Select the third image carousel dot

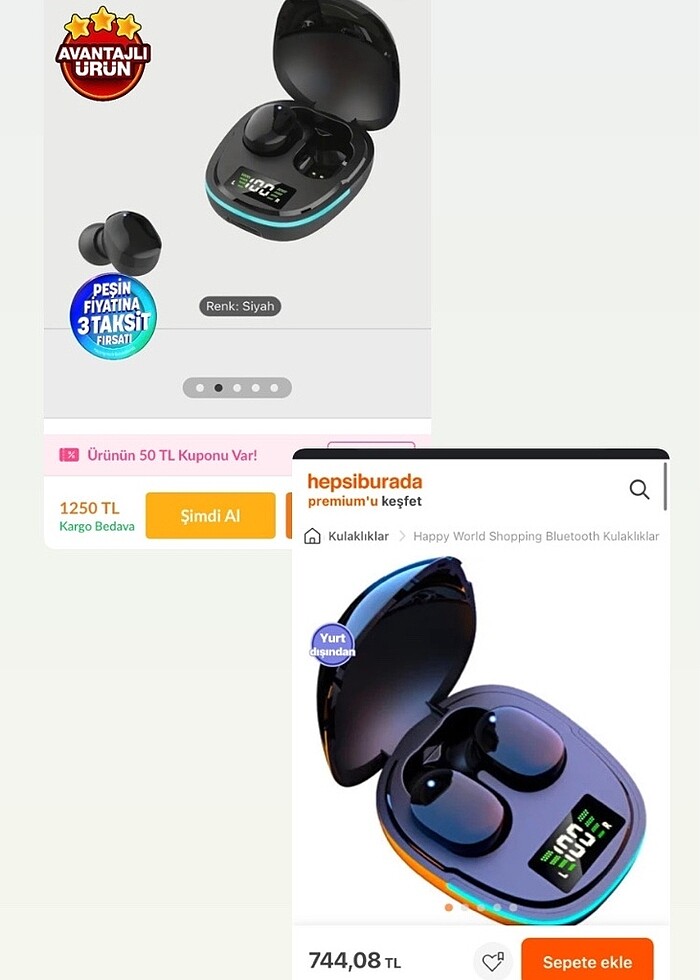pos(237,388)
